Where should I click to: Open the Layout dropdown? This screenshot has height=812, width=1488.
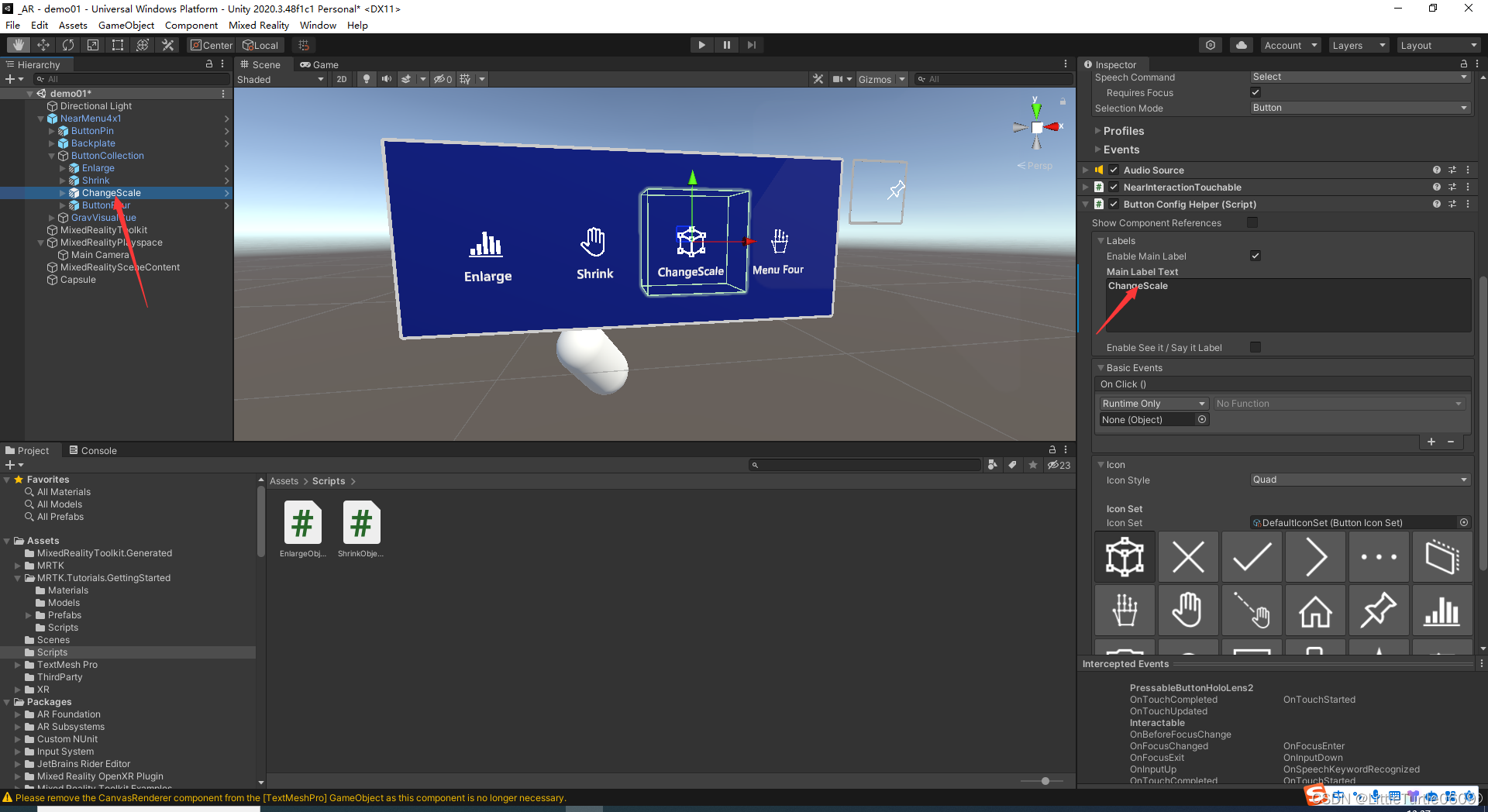click(1438, 45)
